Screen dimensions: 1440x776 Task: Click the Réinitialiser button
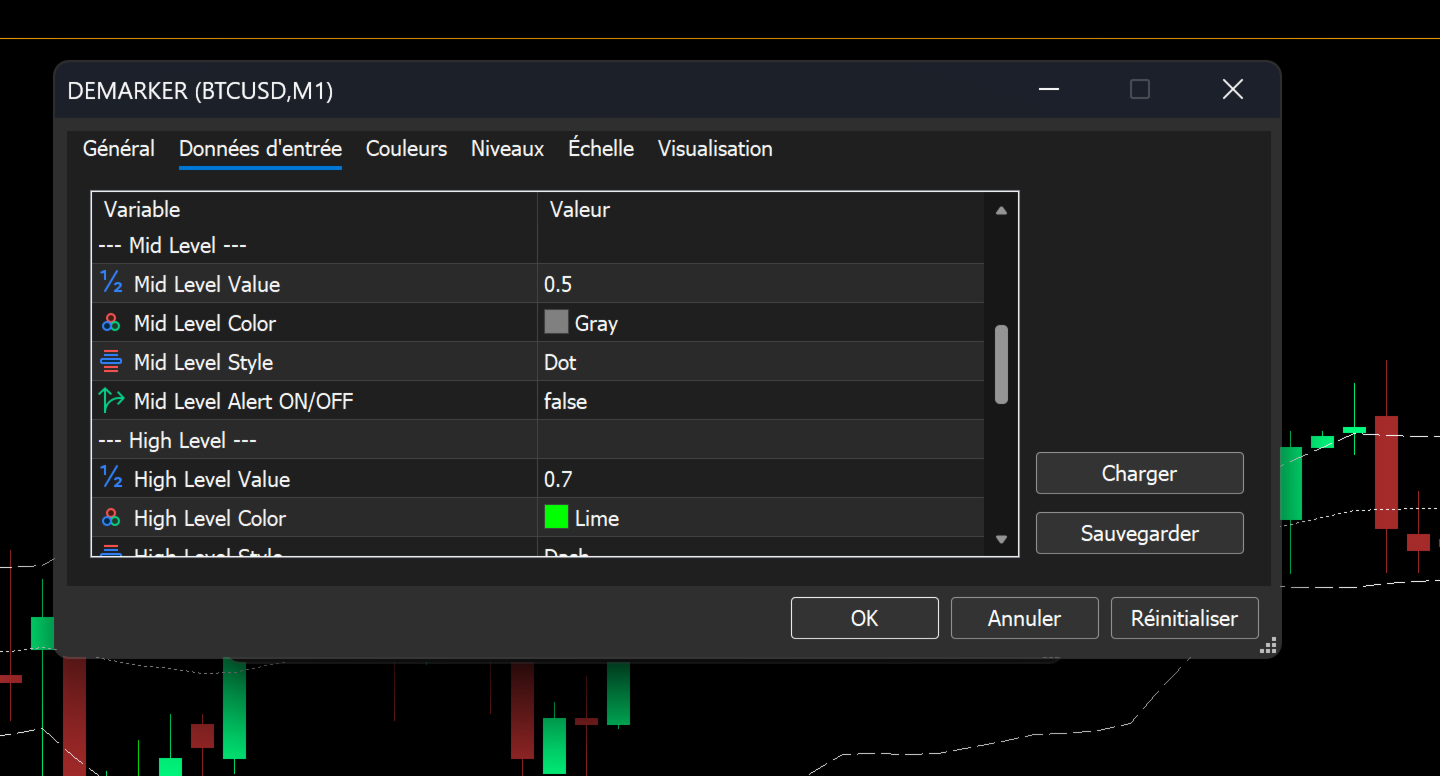click(x=1184, y=618)
